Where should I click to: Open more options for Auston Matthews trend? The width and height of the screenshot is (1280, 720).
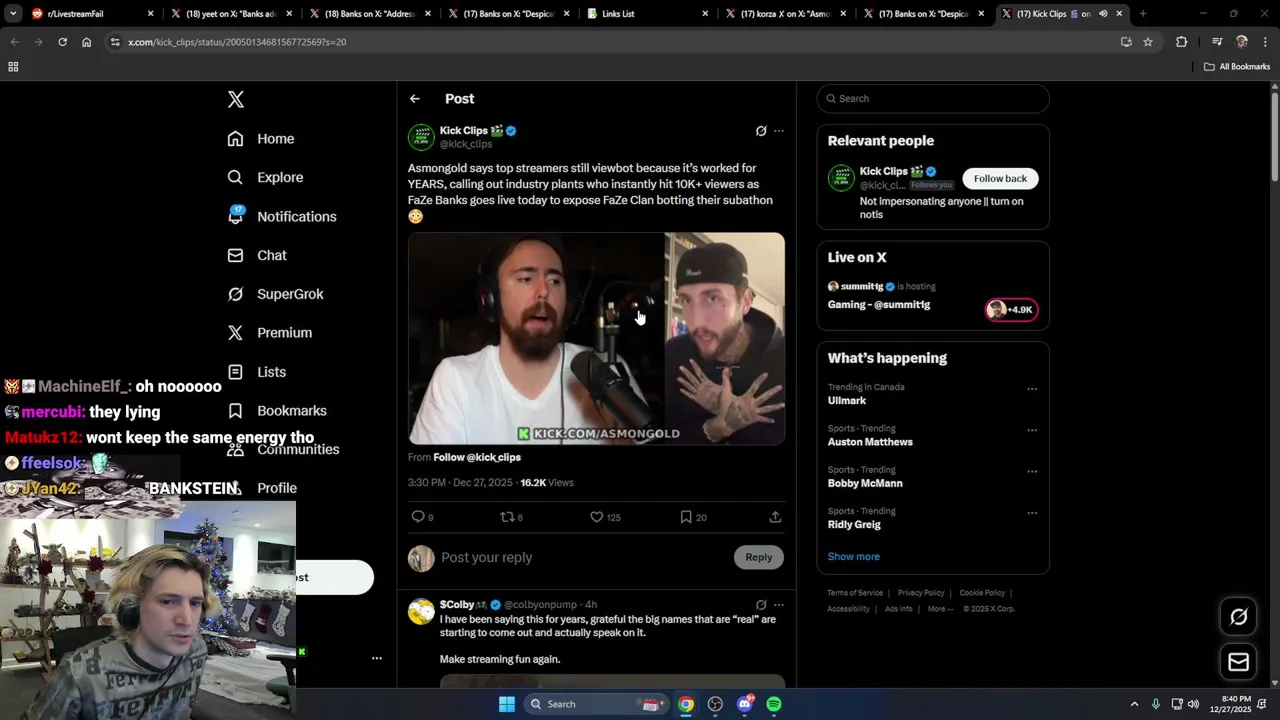[x=1032, y=430]
